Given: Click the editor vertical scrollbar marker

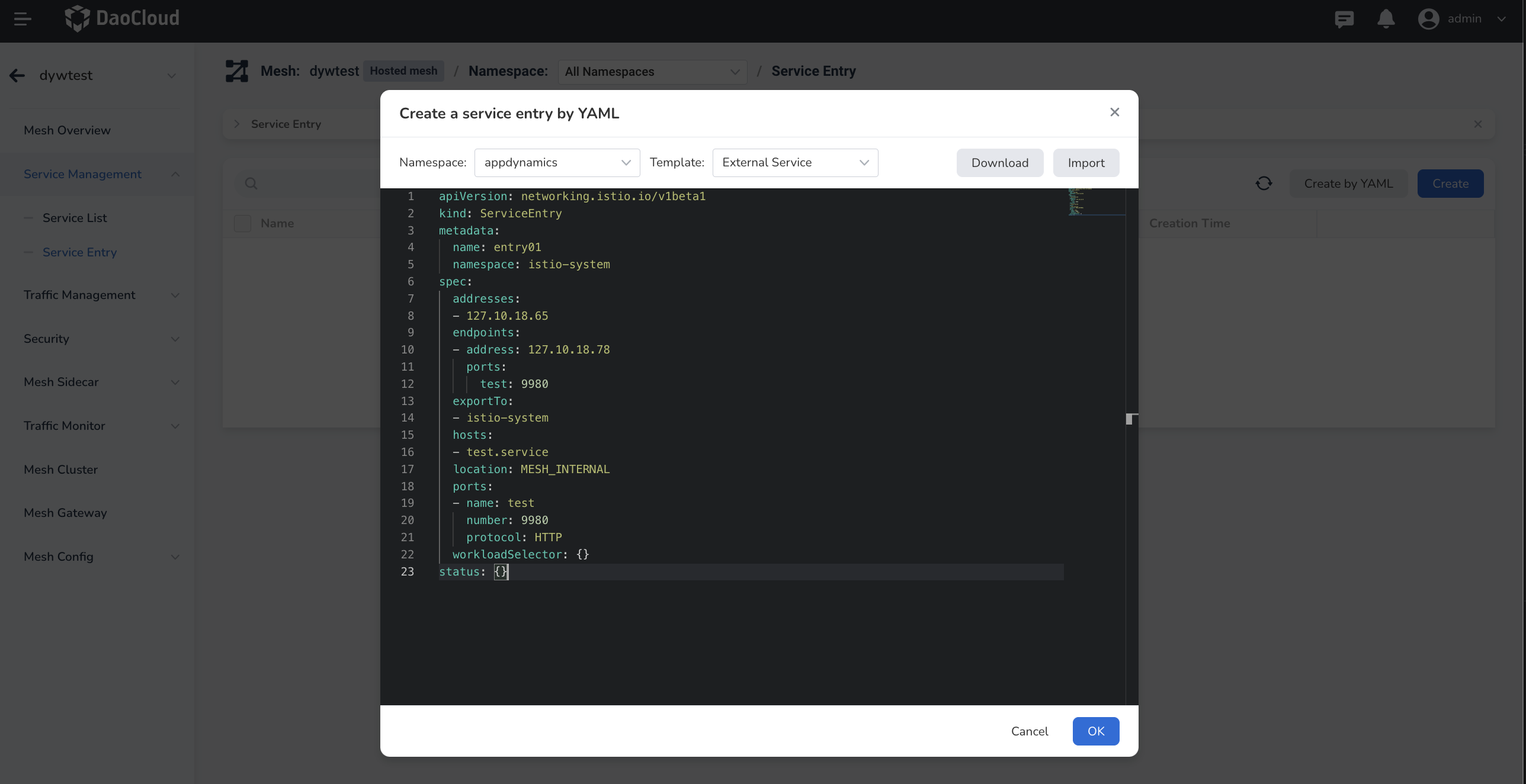Looking at the screenshot, I should coord(1131,419).
